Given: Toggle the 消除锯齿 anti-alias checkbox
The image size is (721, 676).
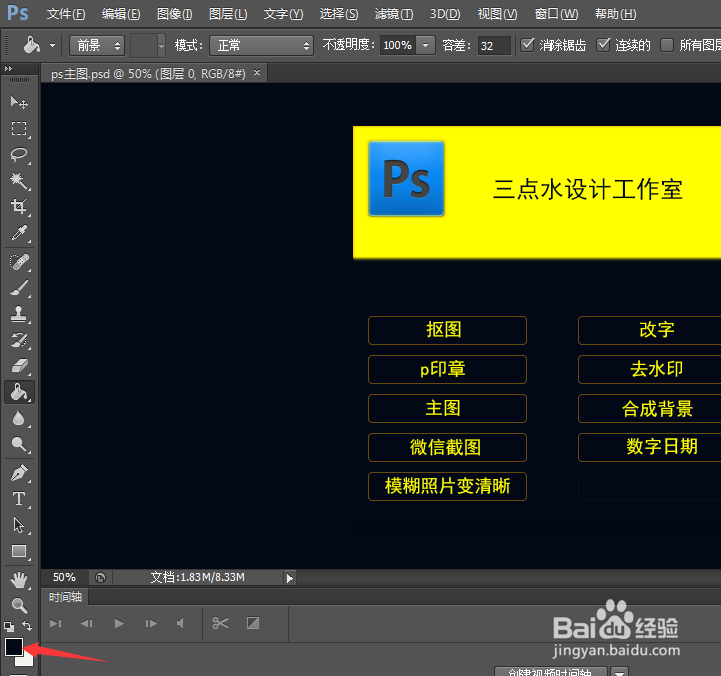Looking at the screenshot, I should (527, 45).
